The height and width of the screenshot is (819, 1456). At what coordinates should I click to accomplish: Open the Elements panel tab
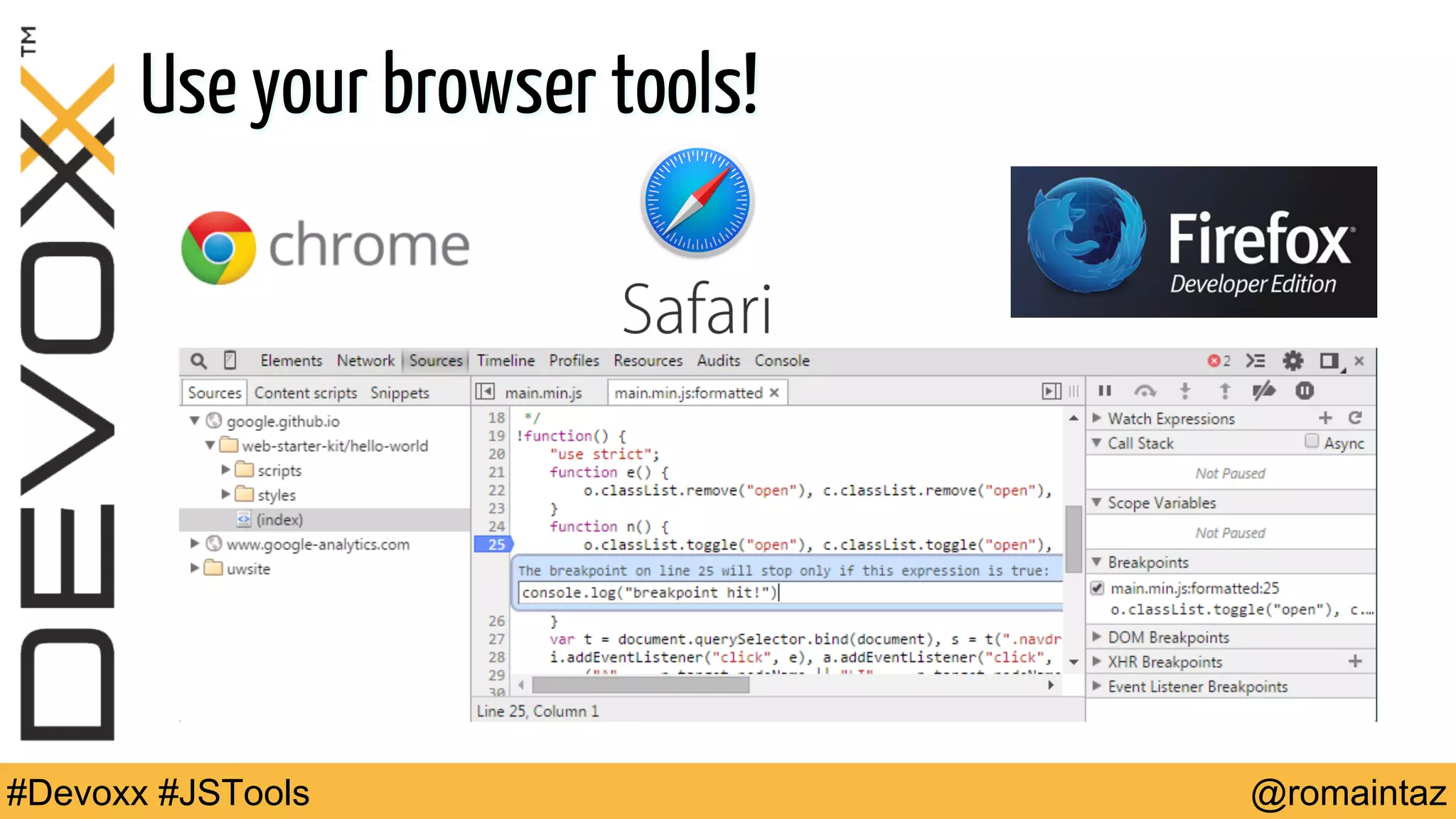(291, 360)
